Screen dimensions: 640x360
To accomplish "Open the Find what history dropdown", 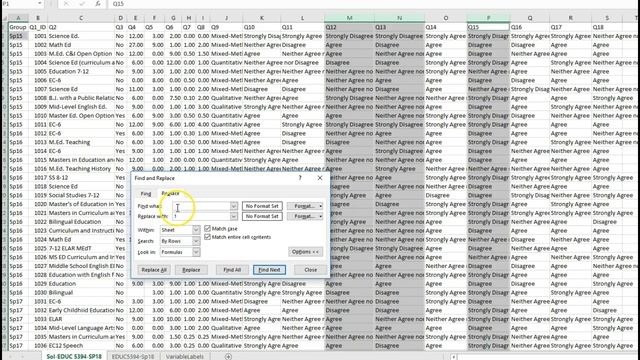I will tap(233, 206).
